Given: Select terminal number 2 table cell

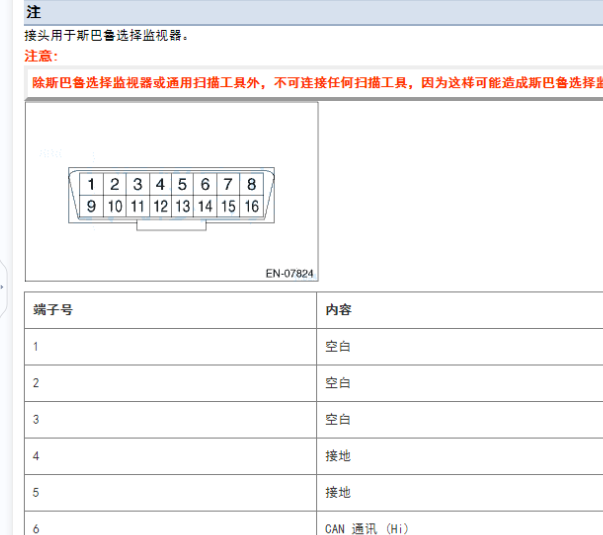Looking at the screenshot, I should pos(170,383).
